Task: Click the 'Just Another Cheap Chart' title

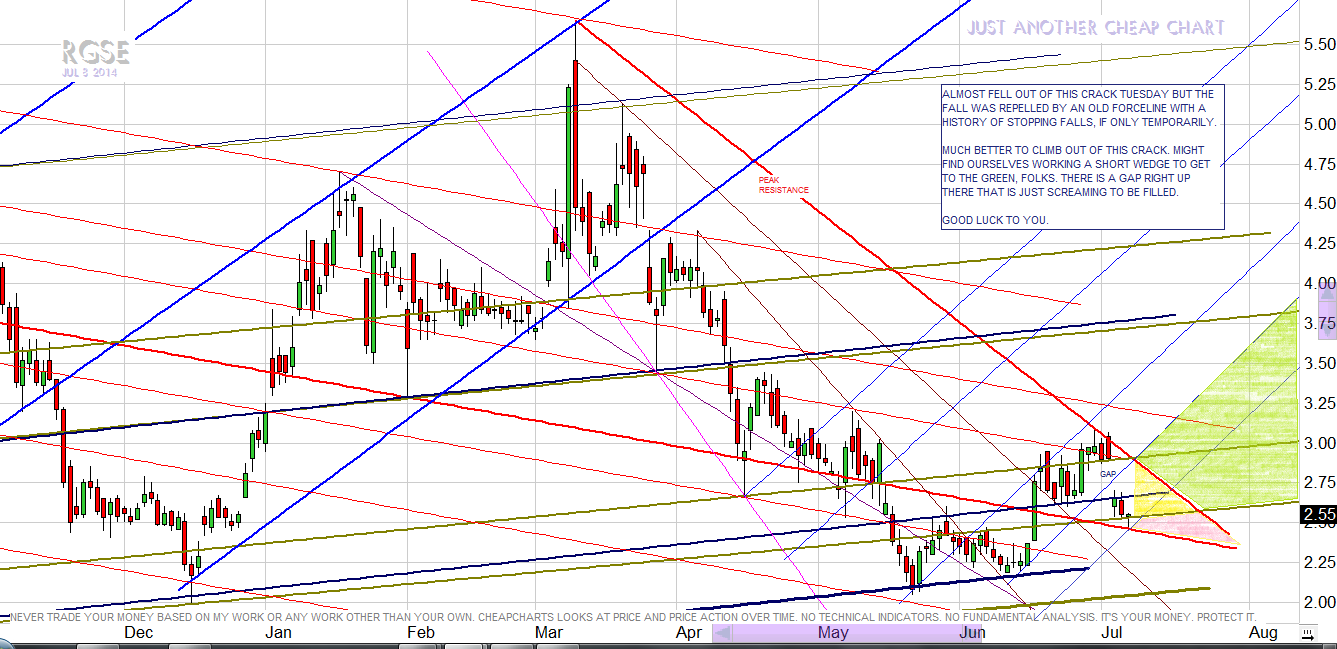Action: point(1095,28)
